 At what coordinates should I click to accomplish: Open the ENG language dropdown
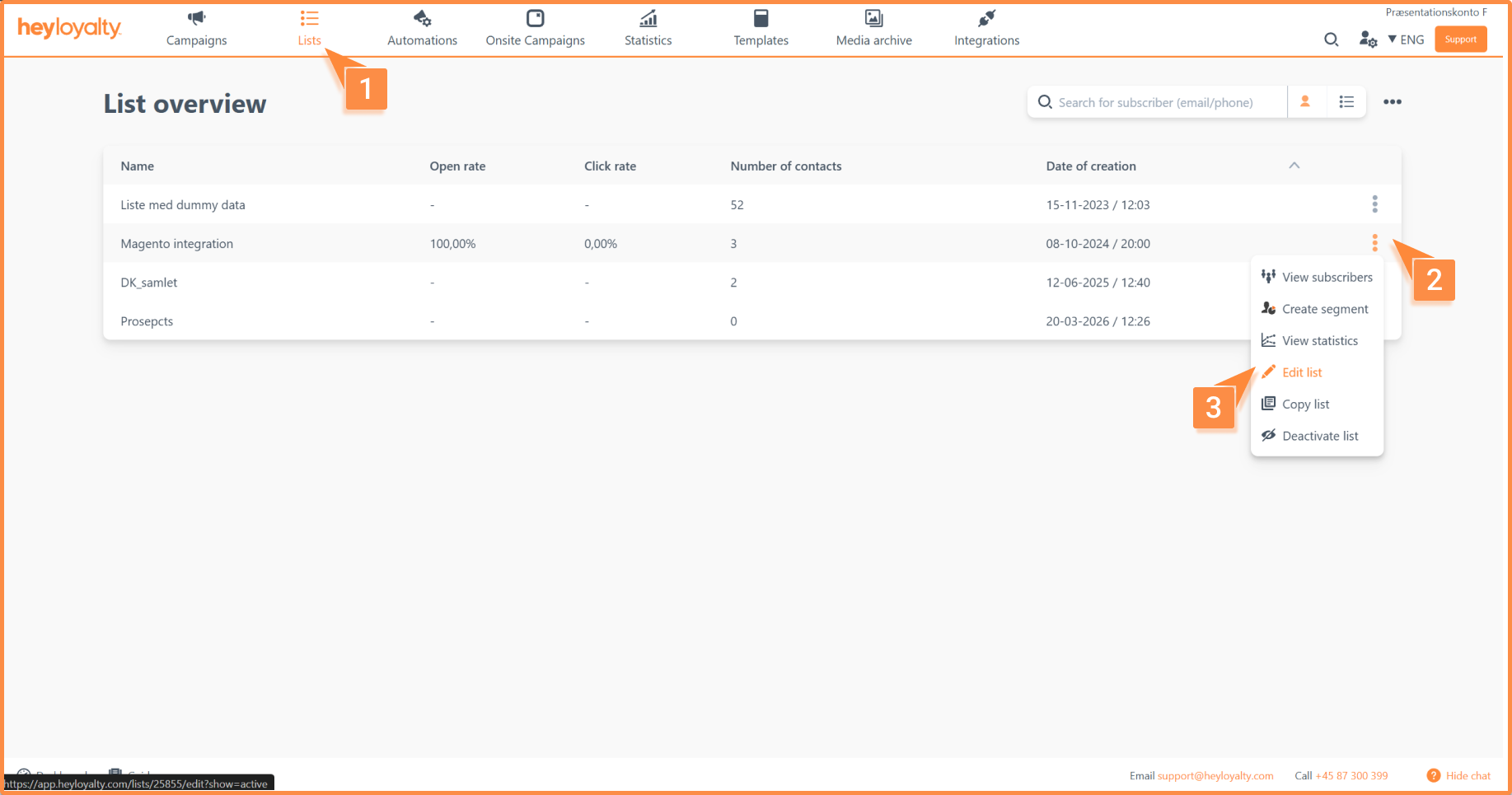[1406, 40]
